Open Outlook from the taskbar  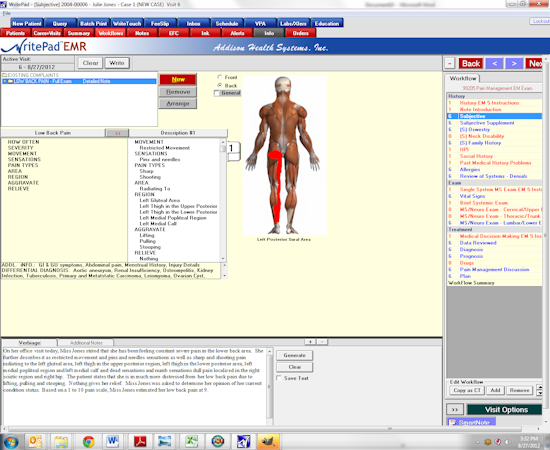pyautogui.click(x=35, y=442)
